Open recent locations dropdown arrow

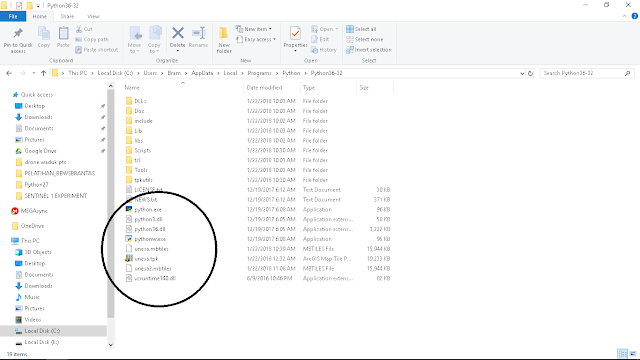click(x=33, y=73)
